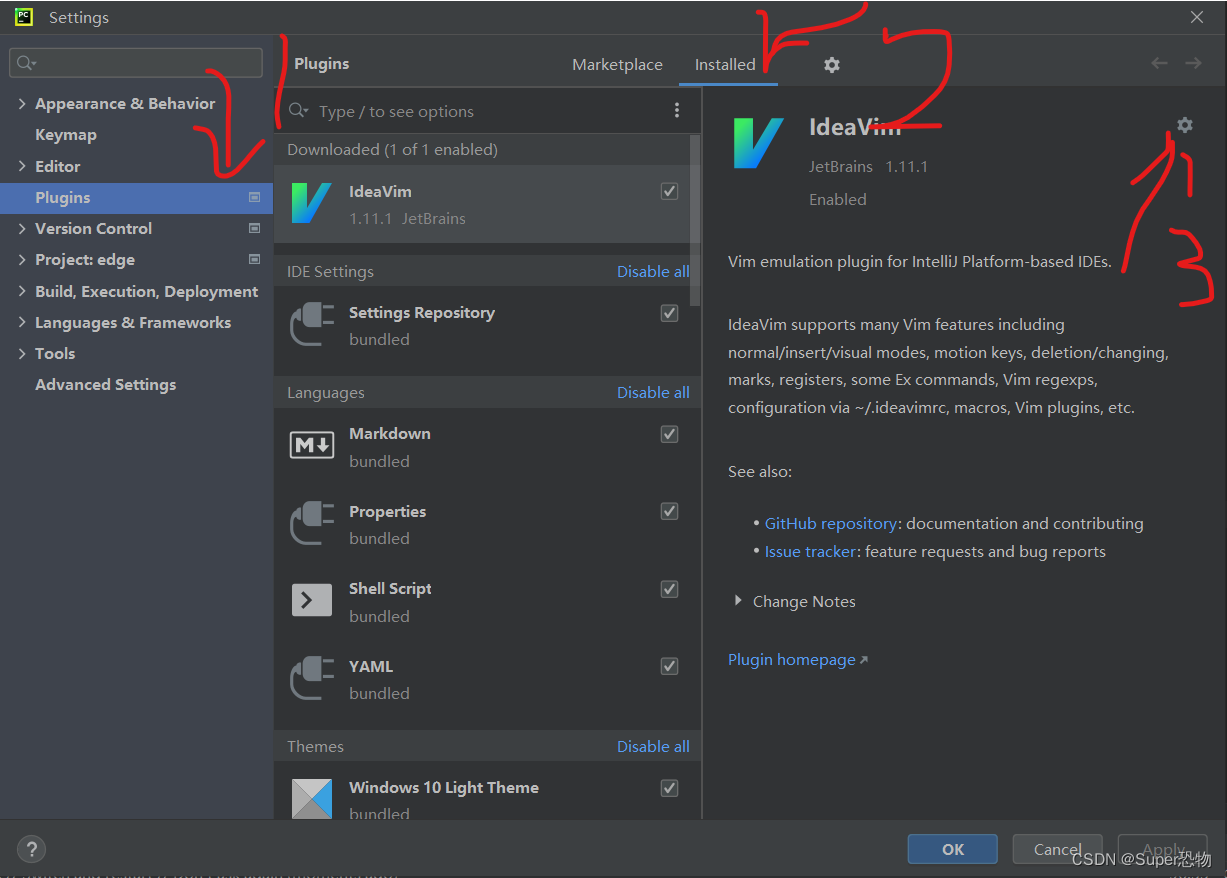Viewport: 1227px width, 878px height.
Task: Click the Properties plugin plug icon
Action: (311, 524)
